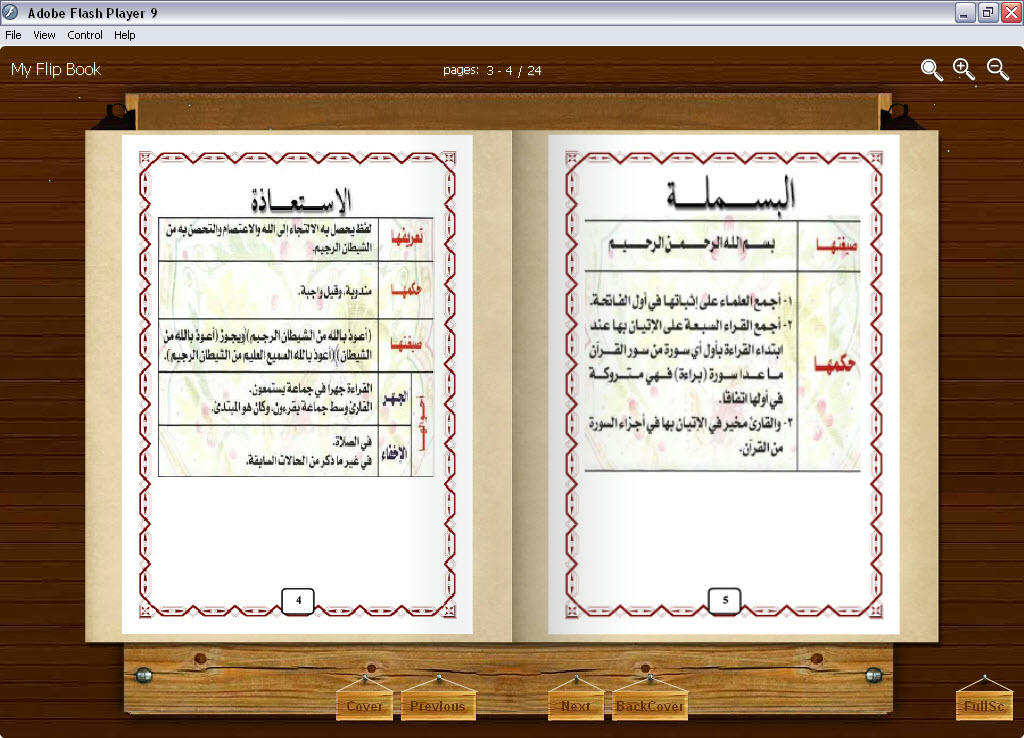Open the Help menu
Viewport: 1024px width, 738px height.
(x=124, y=35)
